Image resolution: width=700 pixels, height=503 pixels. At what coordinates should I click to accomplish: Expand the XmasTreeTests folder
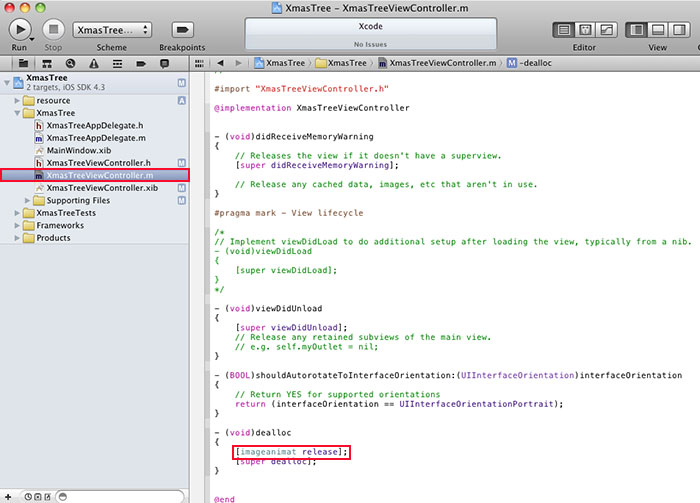[17, 213]
